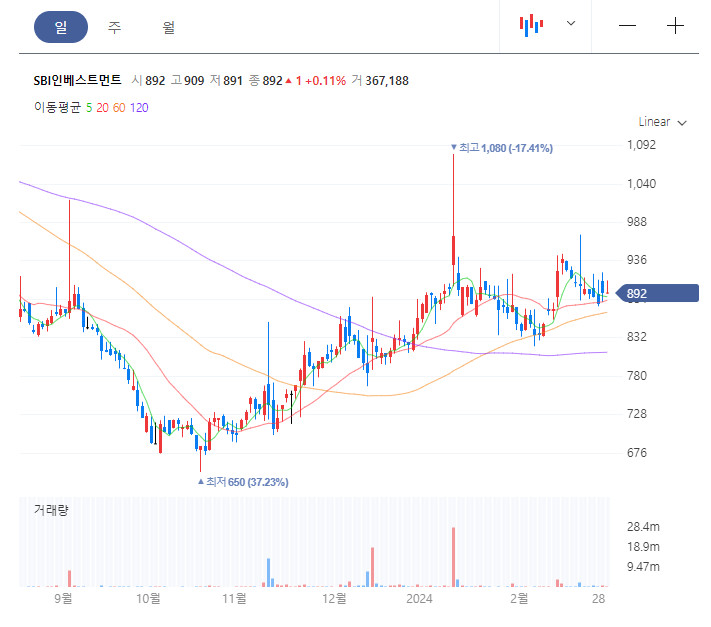The height and width of the screenshot is (627, 711).
Task: Click the +0.11% change value
Action: 325,81
